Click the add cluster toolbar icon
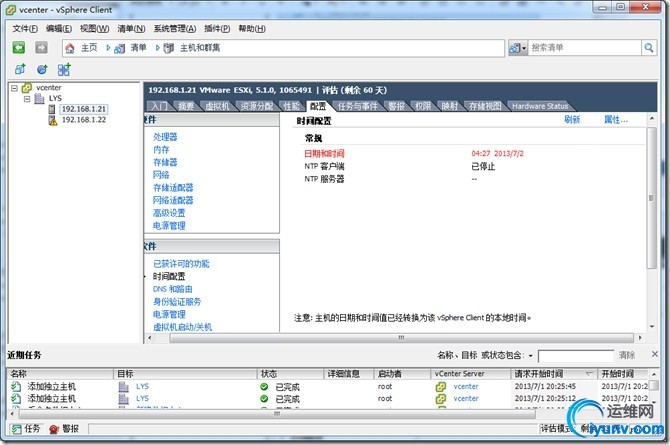The width and height of the screenshot is (670, 445). click(x=64, y=69)
